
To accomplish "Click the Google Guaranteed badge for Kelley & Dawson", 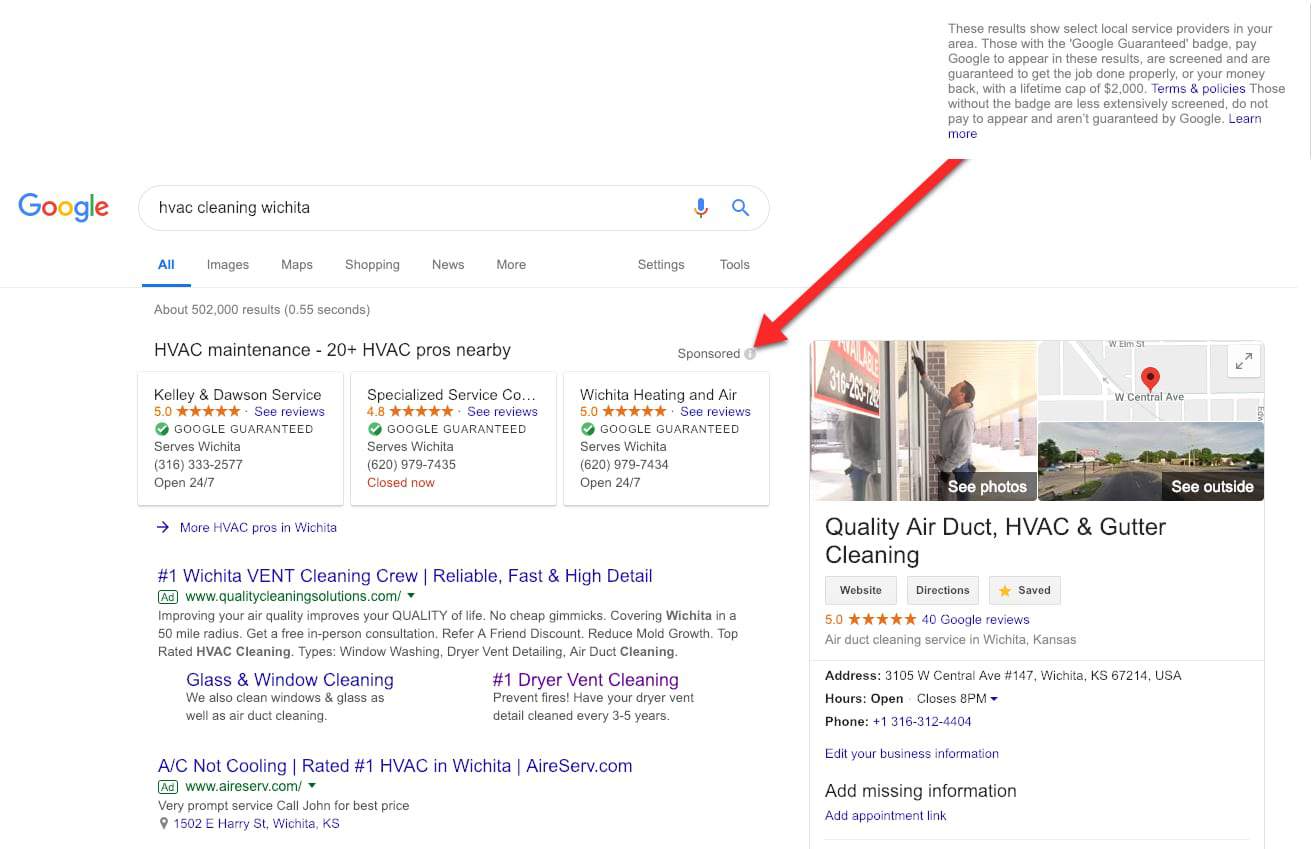I will click(x=161, y=429).
